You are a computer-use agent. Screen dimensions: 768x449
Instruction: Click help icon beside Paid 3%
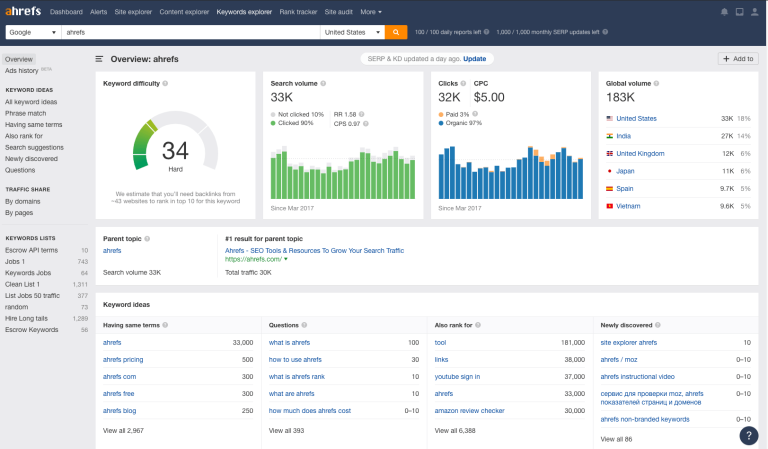pos(475,114)
